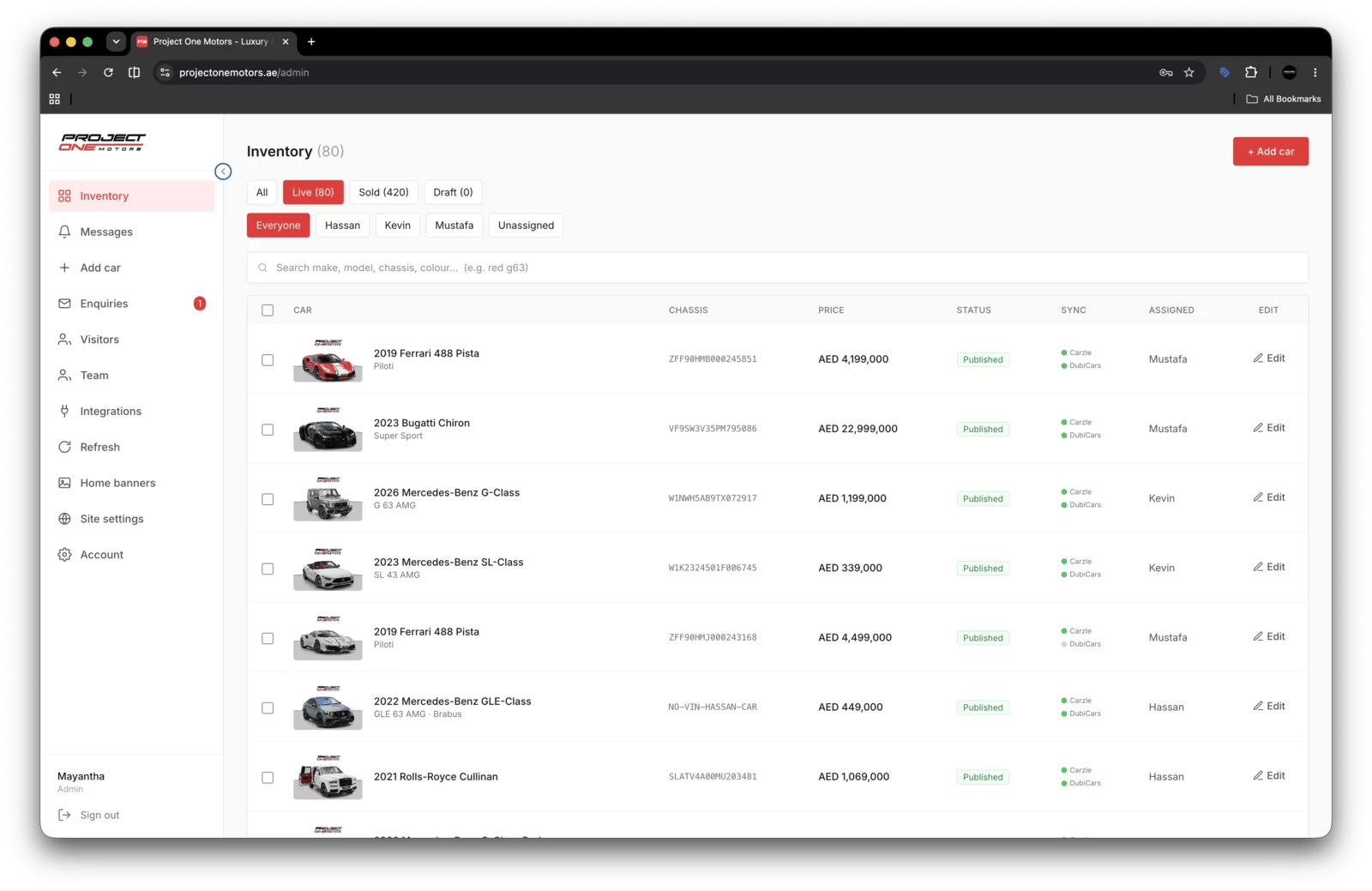This screenshot has width=1372, height=891.
Task: Click the browser back arrow
Action: (x=57, y=73)
